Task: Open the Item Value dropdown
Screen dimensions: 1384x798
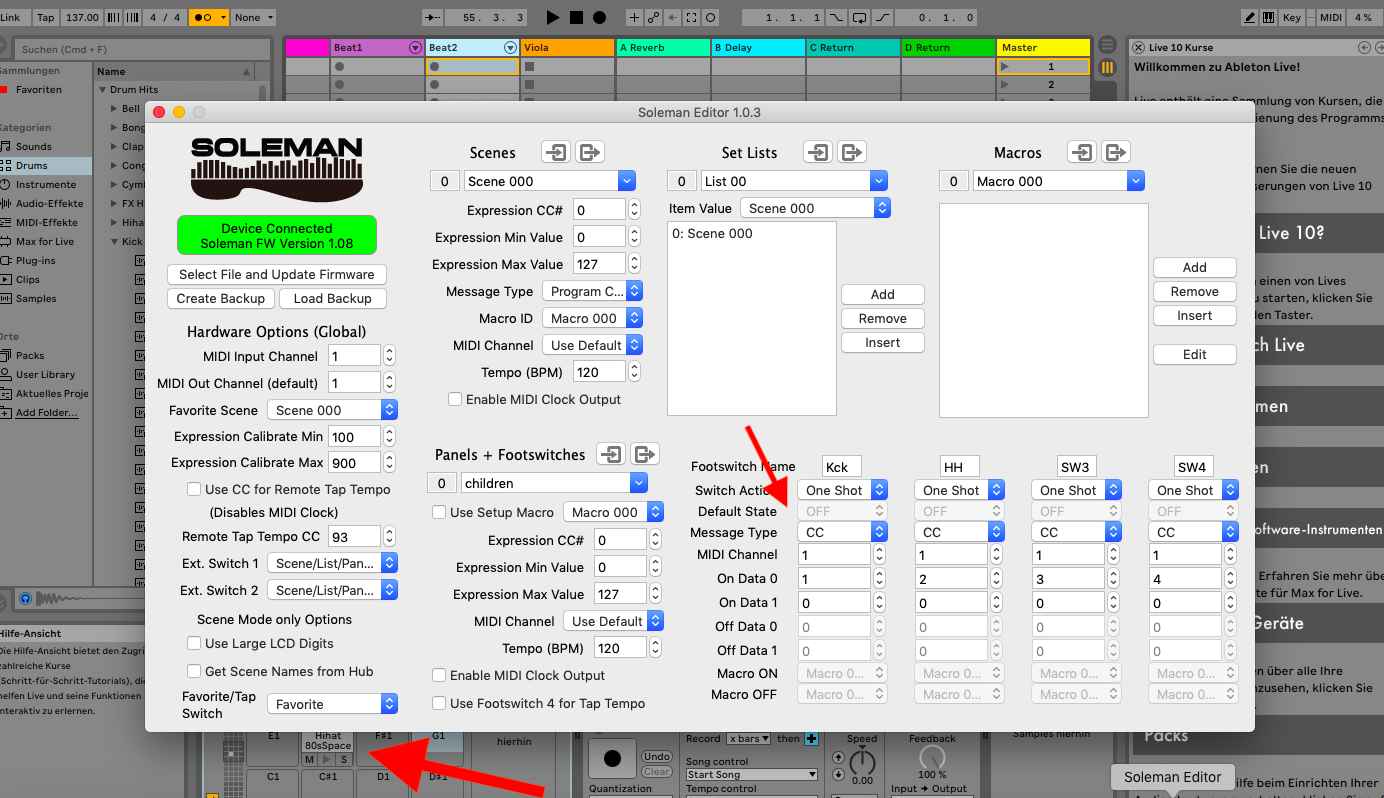Action: coord(815,208)
